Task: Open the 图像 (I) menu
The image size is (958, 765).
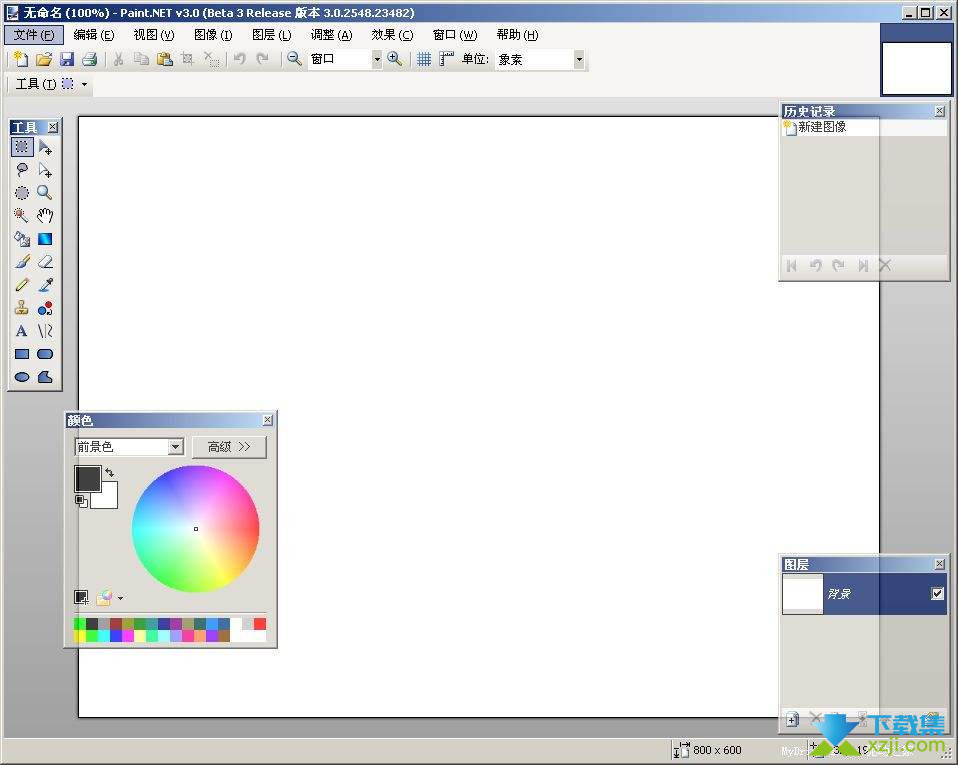Action: pyautogui.click(x=213, y=35)
